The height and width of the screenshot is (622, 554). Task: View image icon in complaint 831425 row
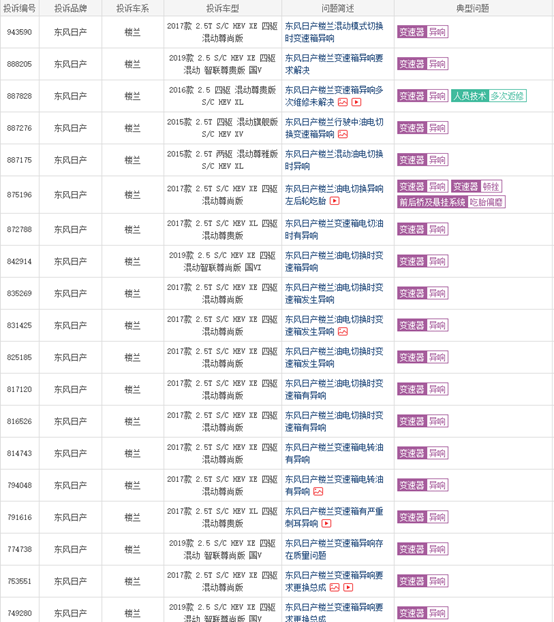(x=343, y=332)
